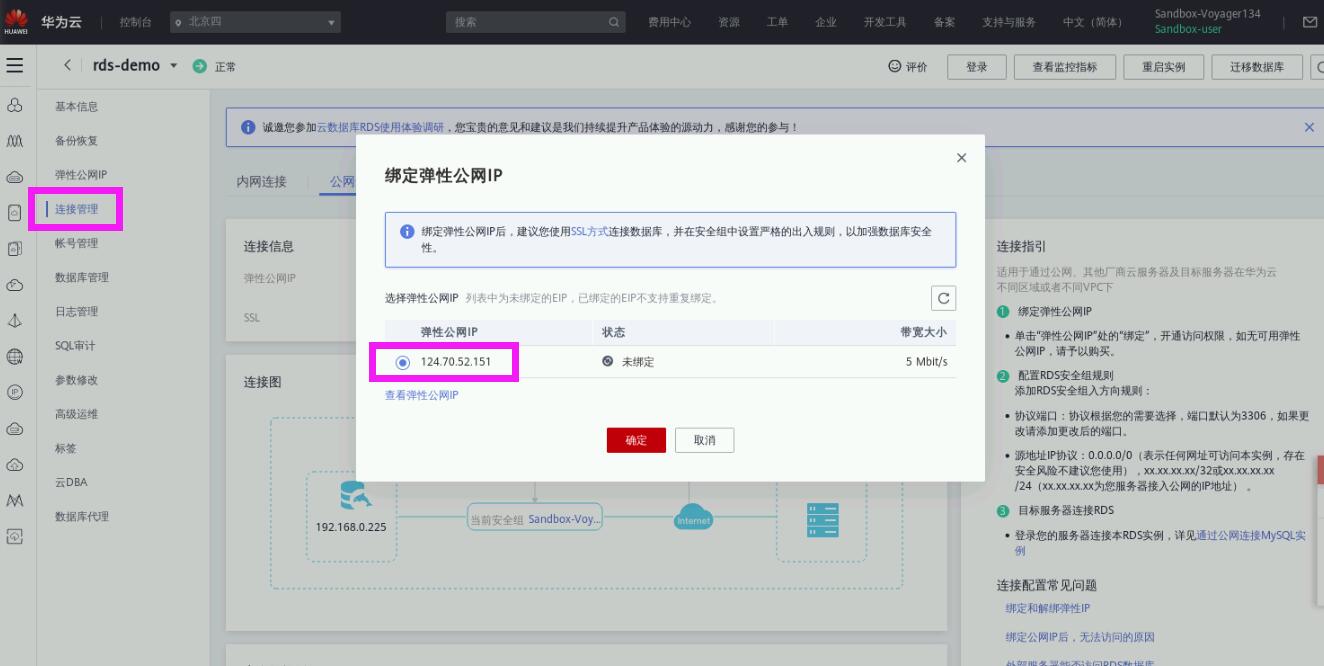This screenshot has height=666, width=1324.
Task: Open the 企业 menu in the header
Action: coord(826,22)
